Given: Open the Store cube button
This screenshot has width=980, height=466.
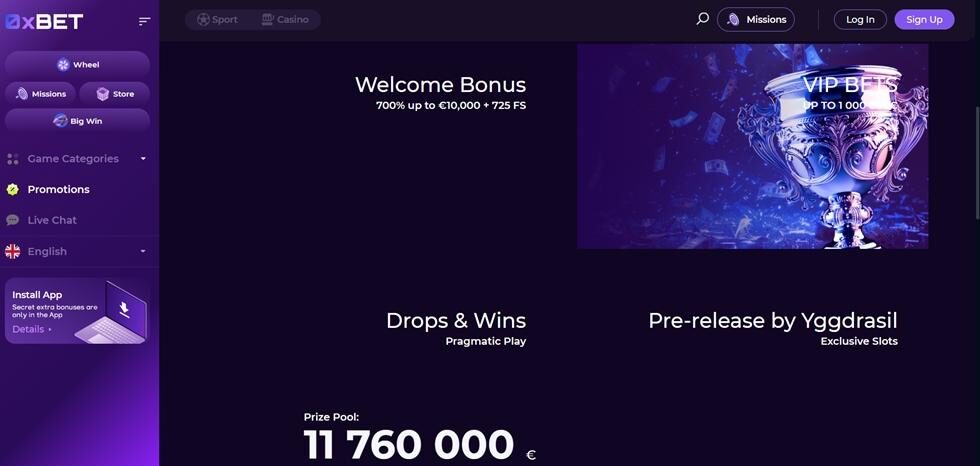Looking at the screenshot, I should point(114,94).
